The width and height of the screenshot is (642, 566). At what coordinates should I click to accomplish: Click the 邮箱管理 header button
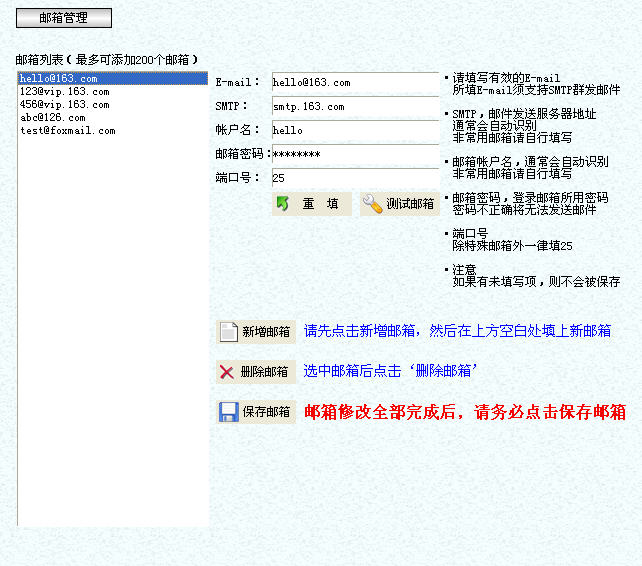[64, 18]
